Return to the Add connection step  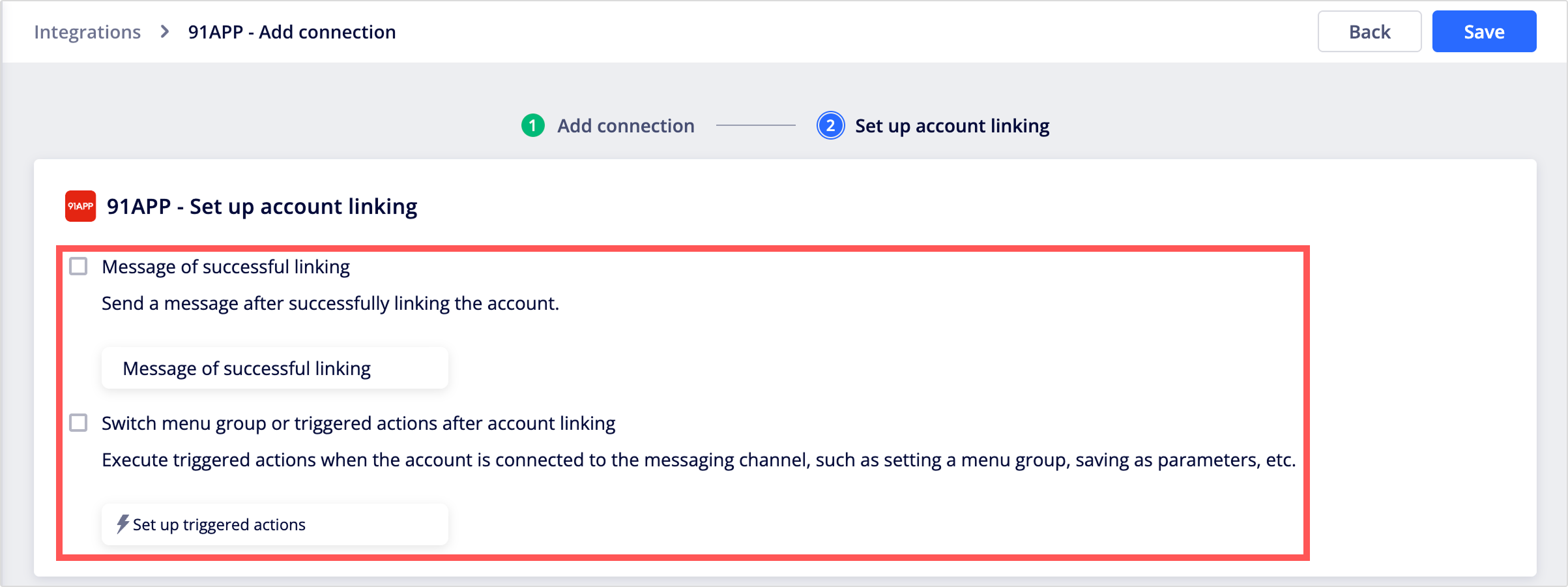coord(626,125)
